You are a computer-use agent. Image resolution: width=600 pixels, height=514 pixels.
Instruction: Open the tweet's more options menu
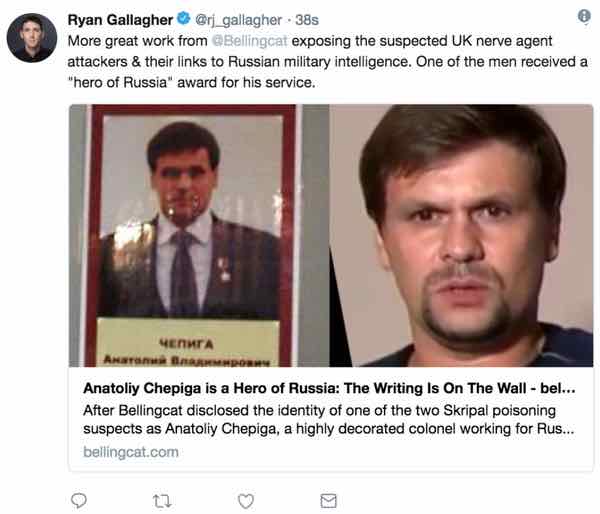584,16
